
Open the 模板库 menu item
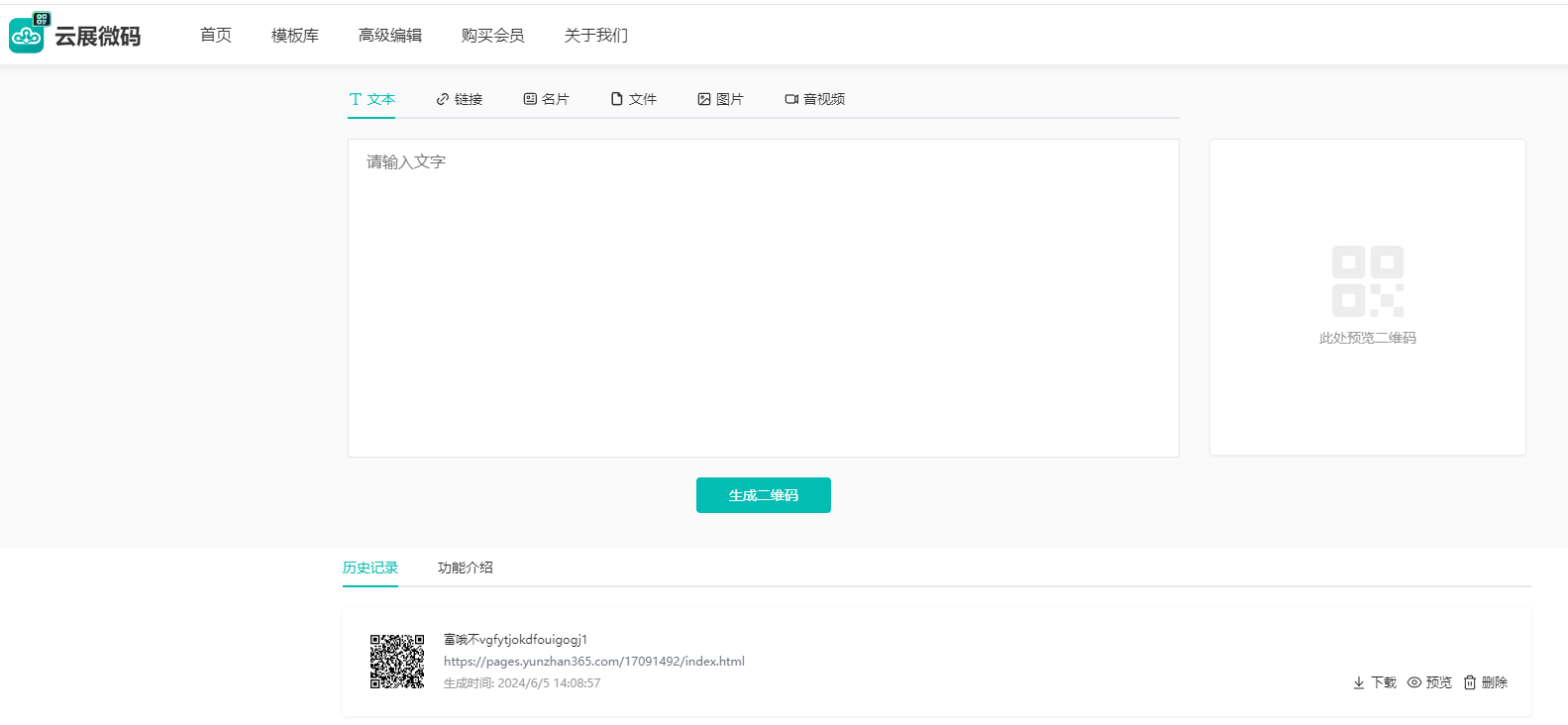pos(295,36)
